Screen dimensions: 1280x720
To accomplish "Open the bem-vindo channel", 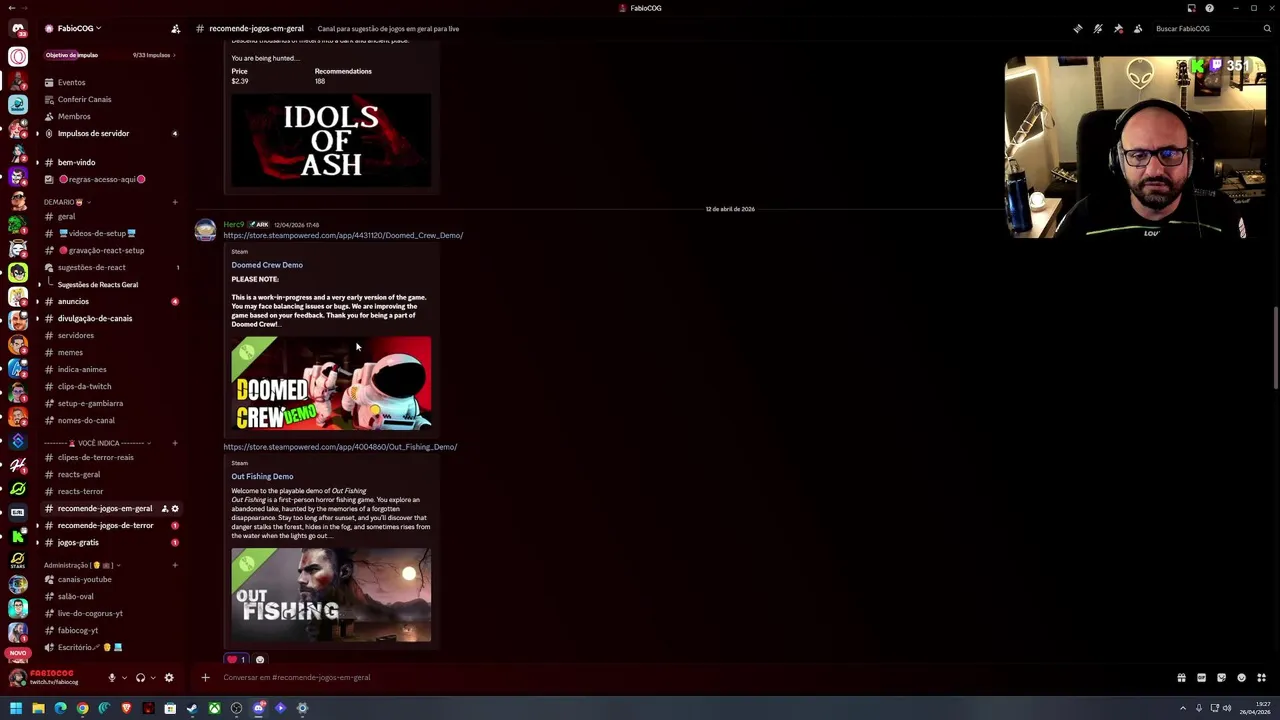I will 110,162.
